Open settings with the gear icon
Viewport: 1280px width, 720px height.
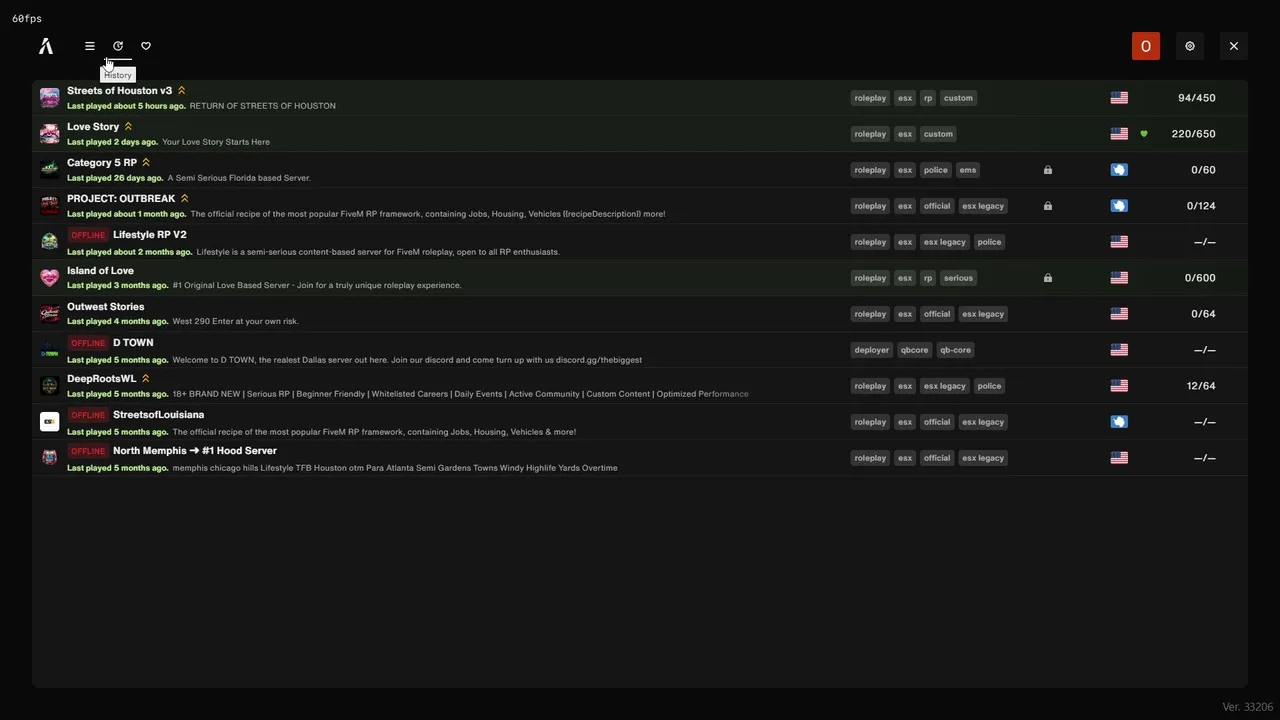(x=1190, y=46)
